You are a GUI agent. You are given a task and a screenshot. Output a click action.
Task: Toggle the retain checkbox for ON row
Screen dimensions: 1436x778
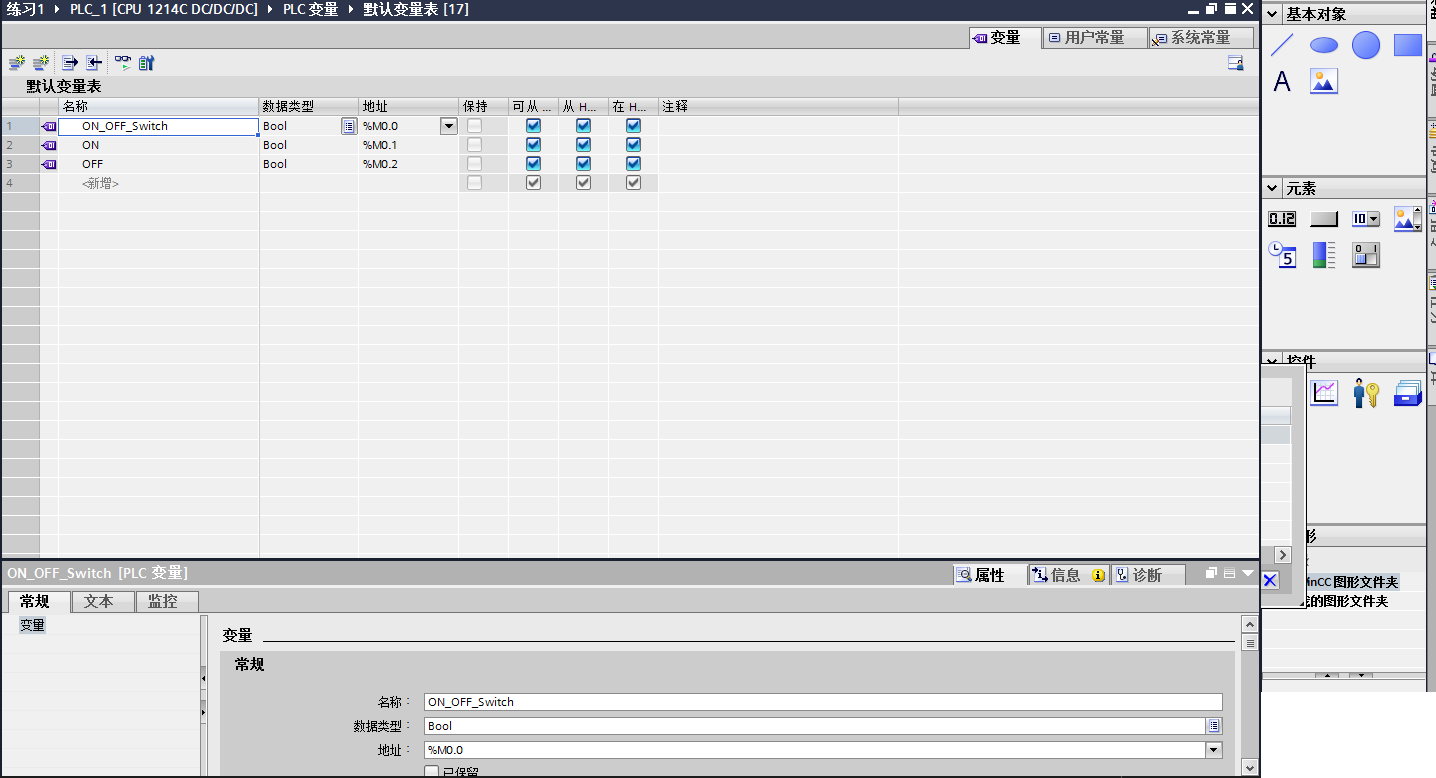tap(474, 145)
